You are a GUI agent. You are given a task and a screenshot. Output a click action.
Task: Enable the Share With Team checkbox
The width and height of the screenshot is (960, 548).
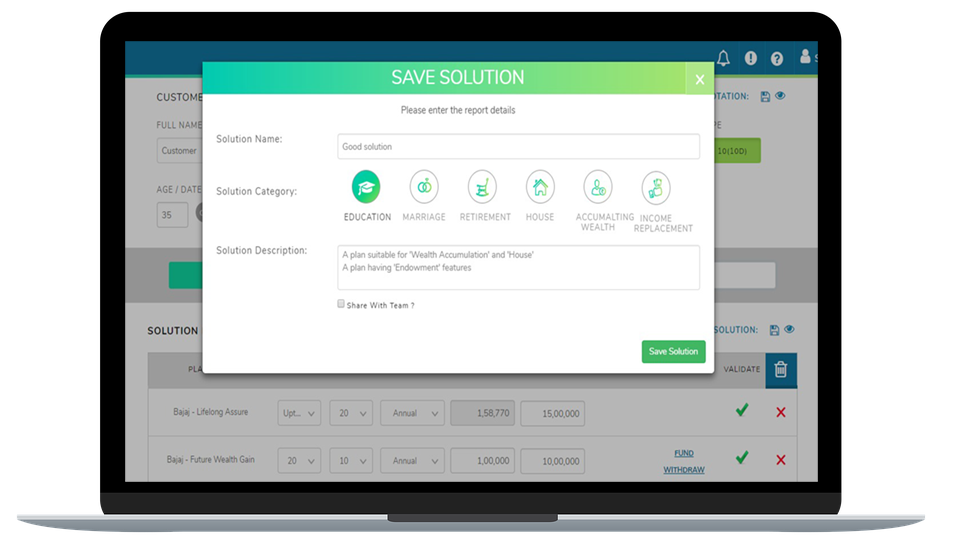coord(341,304)
